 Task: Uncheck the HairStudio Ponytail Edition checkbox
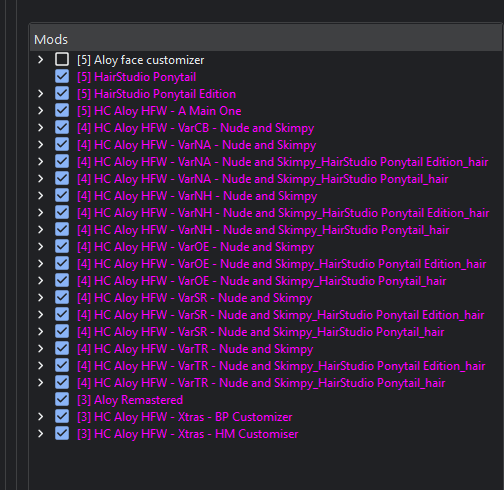(x=62, y=94)
